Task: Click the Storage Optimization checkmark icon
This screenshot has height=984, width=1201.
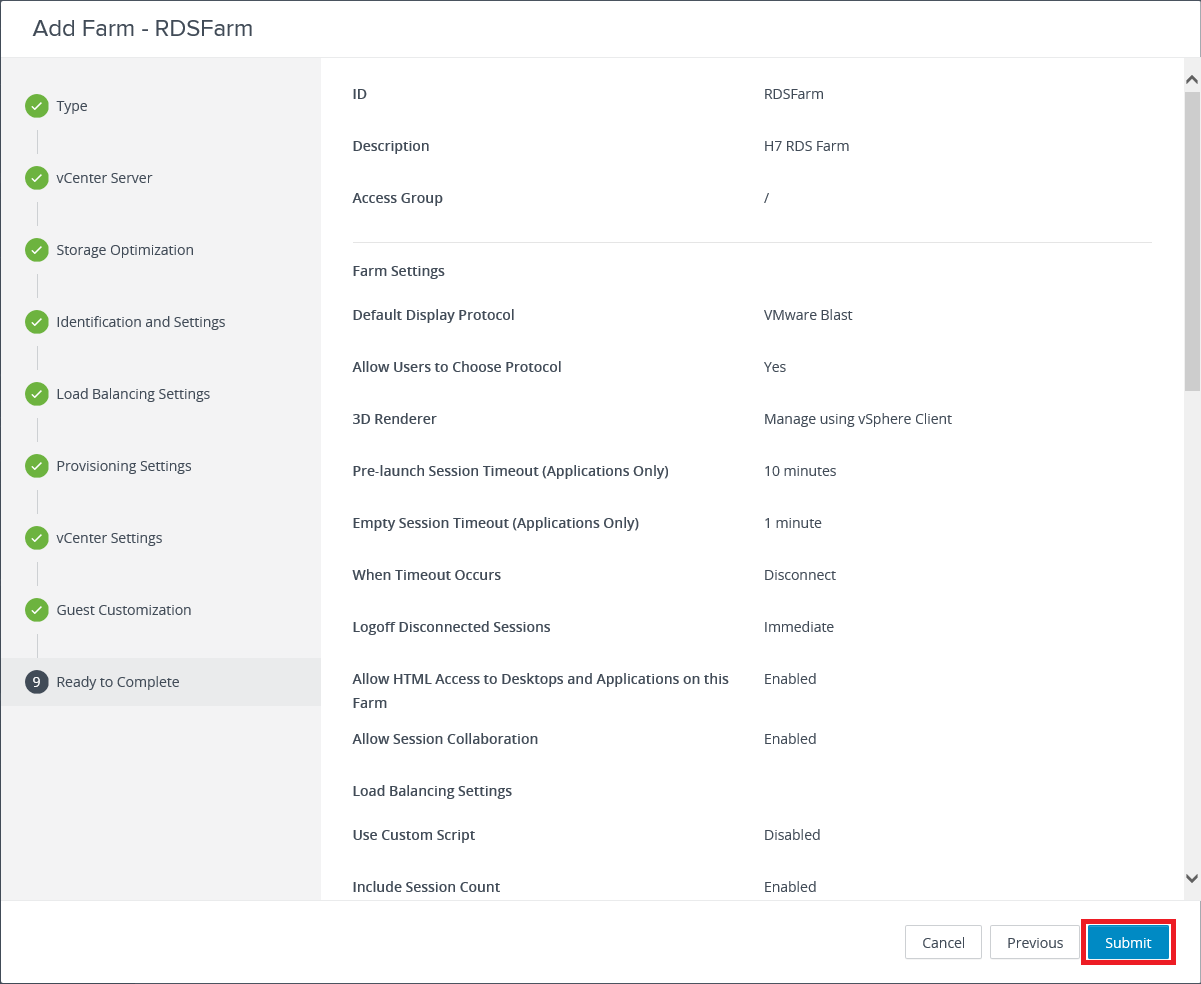Action: pos(37,250)
